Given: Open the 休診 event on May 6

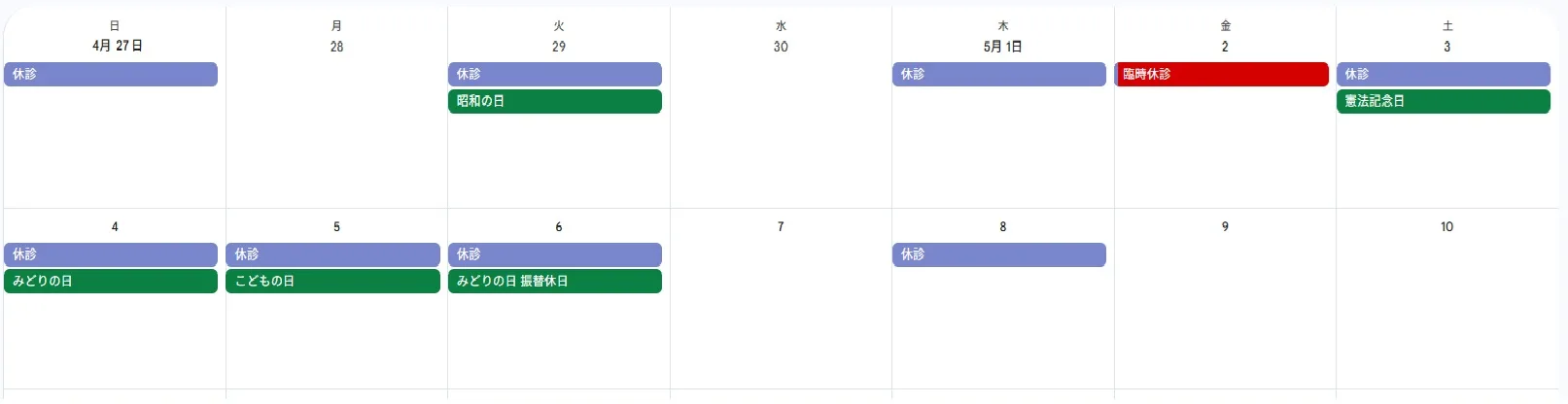Looking at the screenshot, I should pyautogui.click(x=555, y=254).
